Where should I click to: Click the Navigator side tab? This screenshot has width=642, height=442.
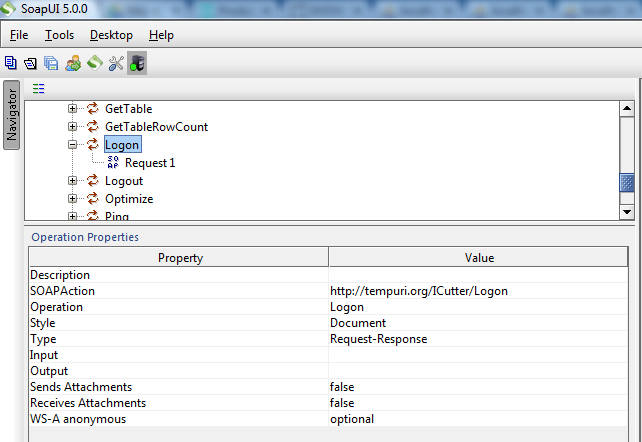click(12, 114)
